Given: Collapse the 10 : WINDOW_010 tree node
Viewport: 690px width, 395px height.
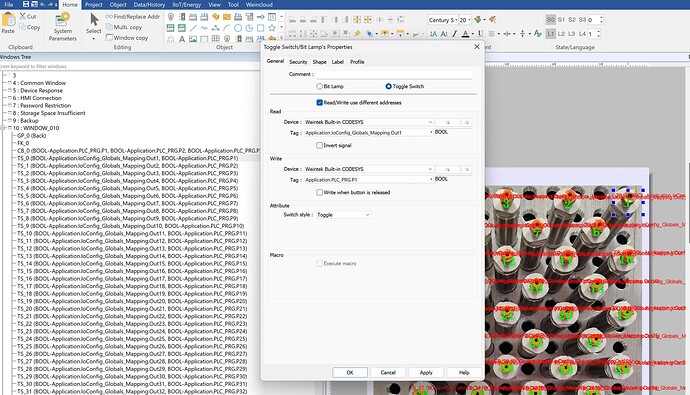Looking at the screenshot, I should [3, 128].
